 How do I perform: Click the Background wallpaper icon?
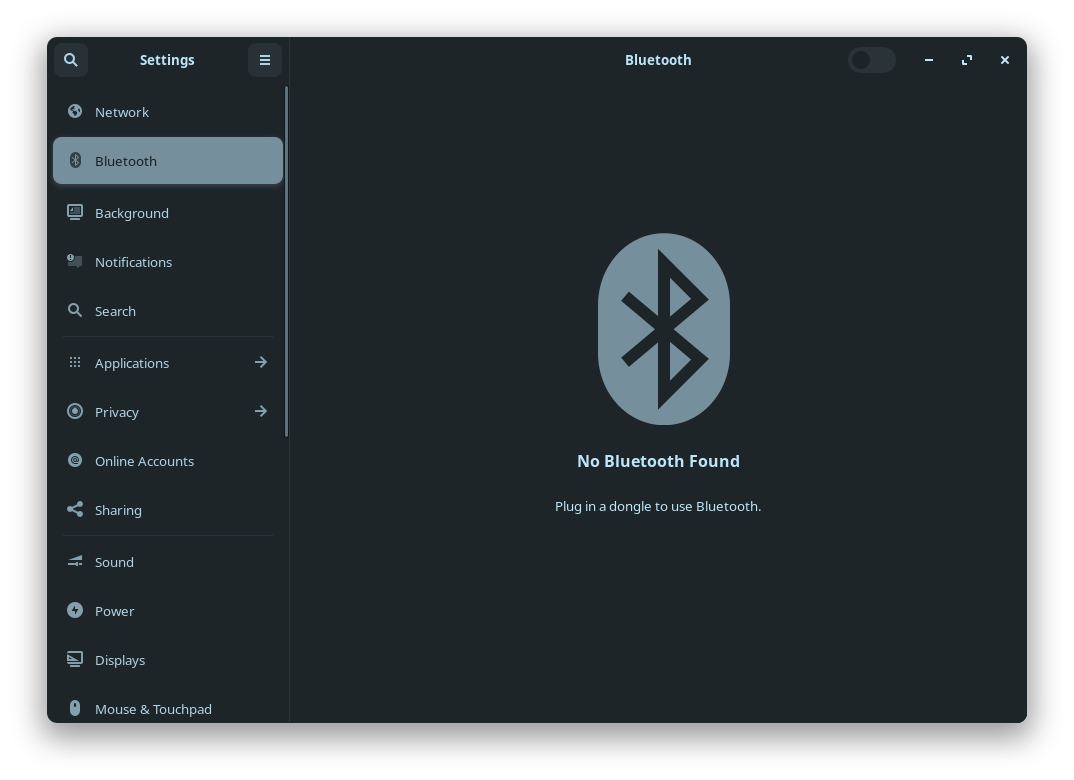coord(75,212)
